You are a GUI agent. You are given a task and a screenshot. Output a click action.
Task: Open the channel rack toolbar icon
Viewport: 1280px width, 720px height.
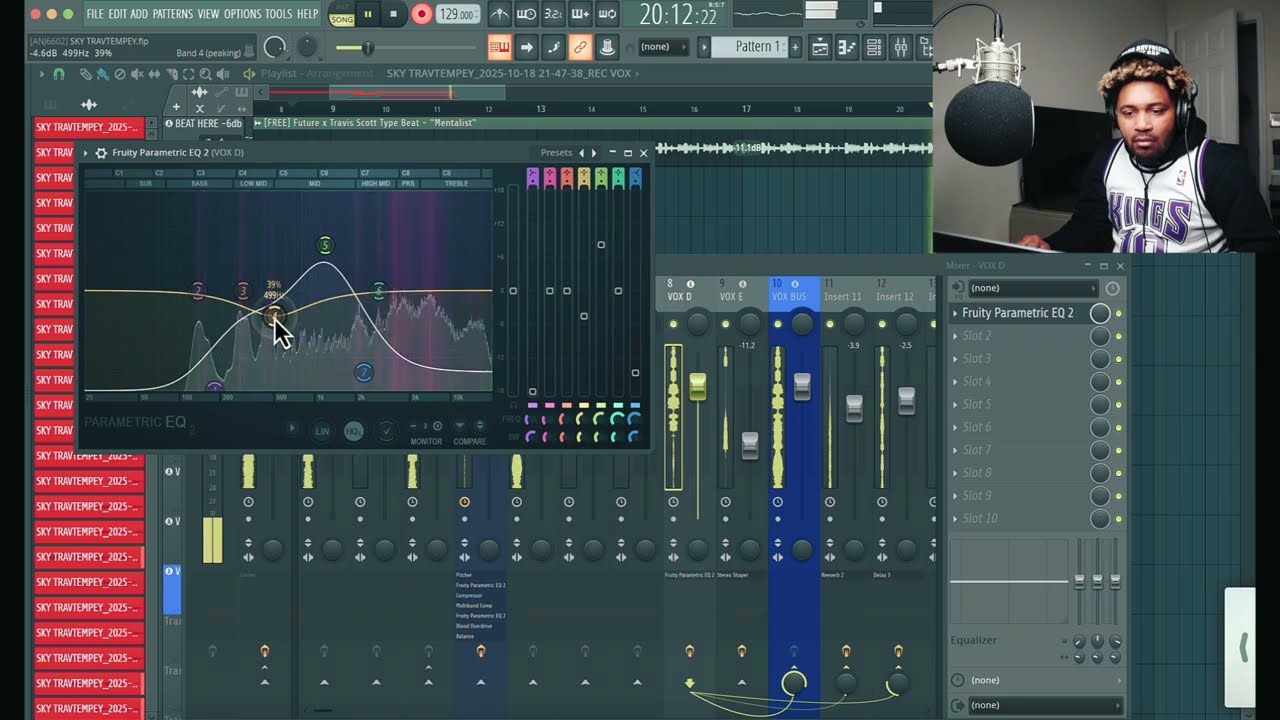point(873,47)
